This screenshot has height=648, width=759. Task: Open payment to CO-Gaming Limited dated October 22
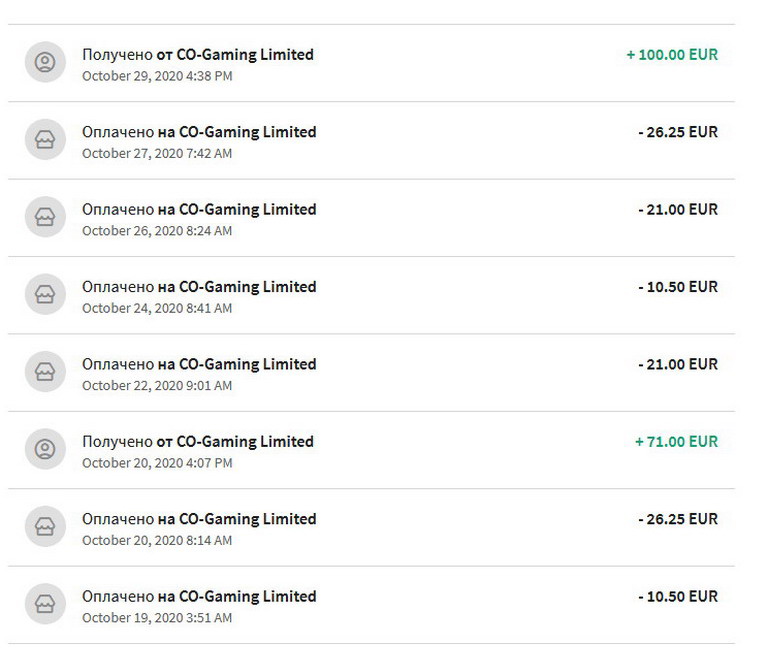pos(199,364)
